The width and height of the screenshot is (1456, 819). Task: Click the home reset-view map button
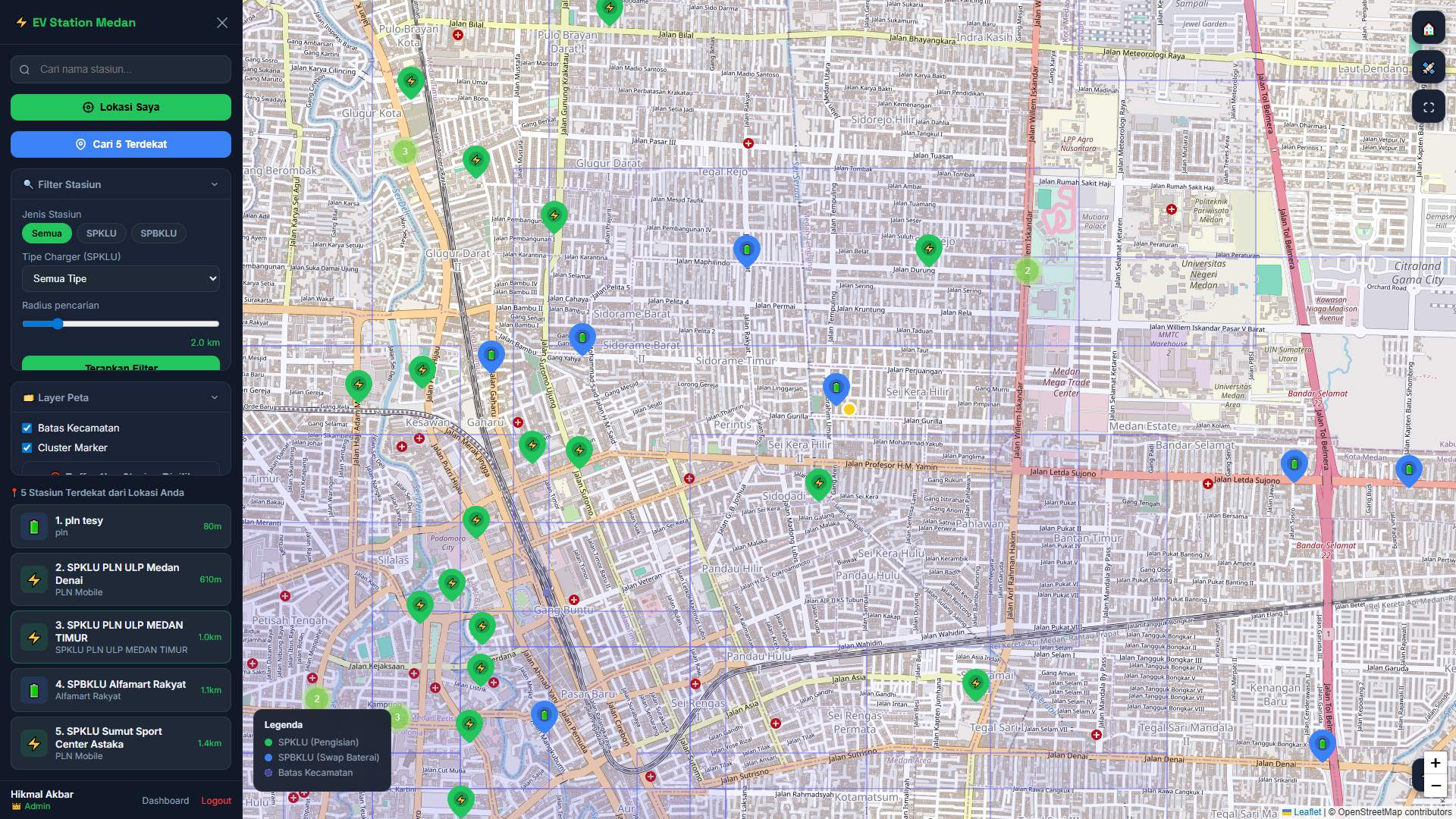(x=1428, y=29)
